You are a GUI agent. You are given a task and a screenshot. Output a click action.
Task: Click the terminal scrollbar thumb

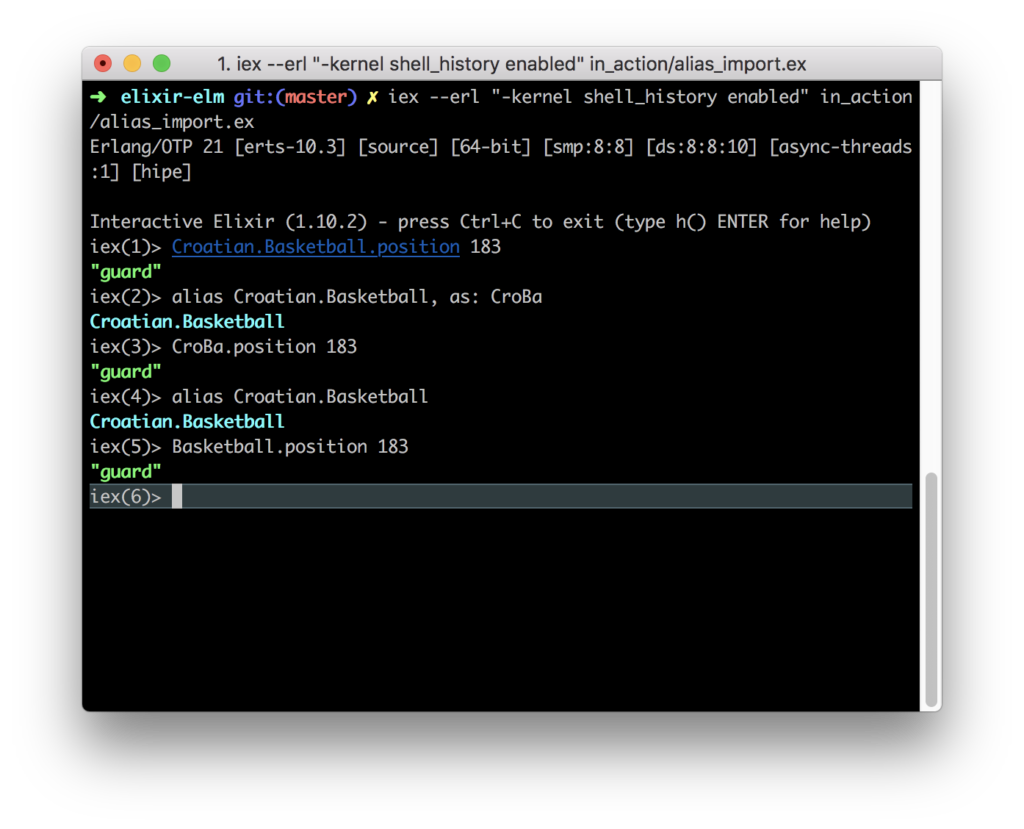(x=931, y=588)
